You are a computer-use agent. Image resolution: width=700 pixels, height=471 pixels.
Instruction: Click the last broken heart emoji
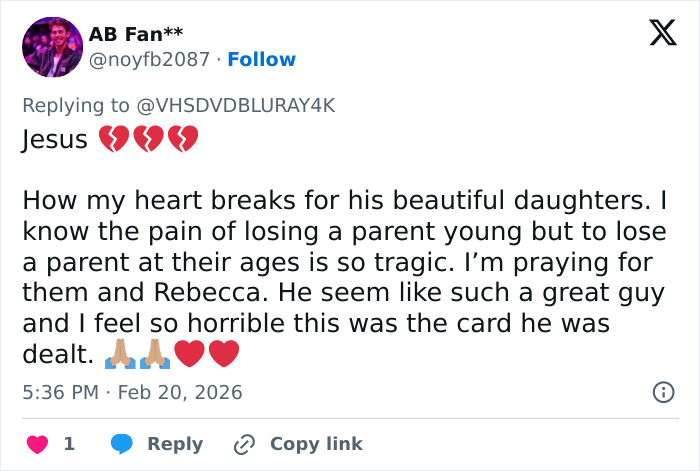click(x=183, y=140)
